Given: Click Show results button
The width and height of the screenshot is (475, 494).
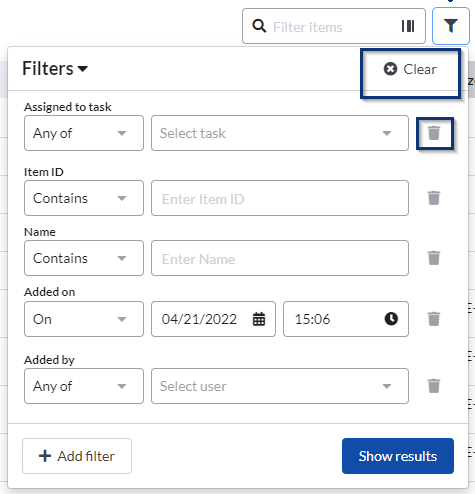Looking at the screenshot, I should click(x=398, y=456).
